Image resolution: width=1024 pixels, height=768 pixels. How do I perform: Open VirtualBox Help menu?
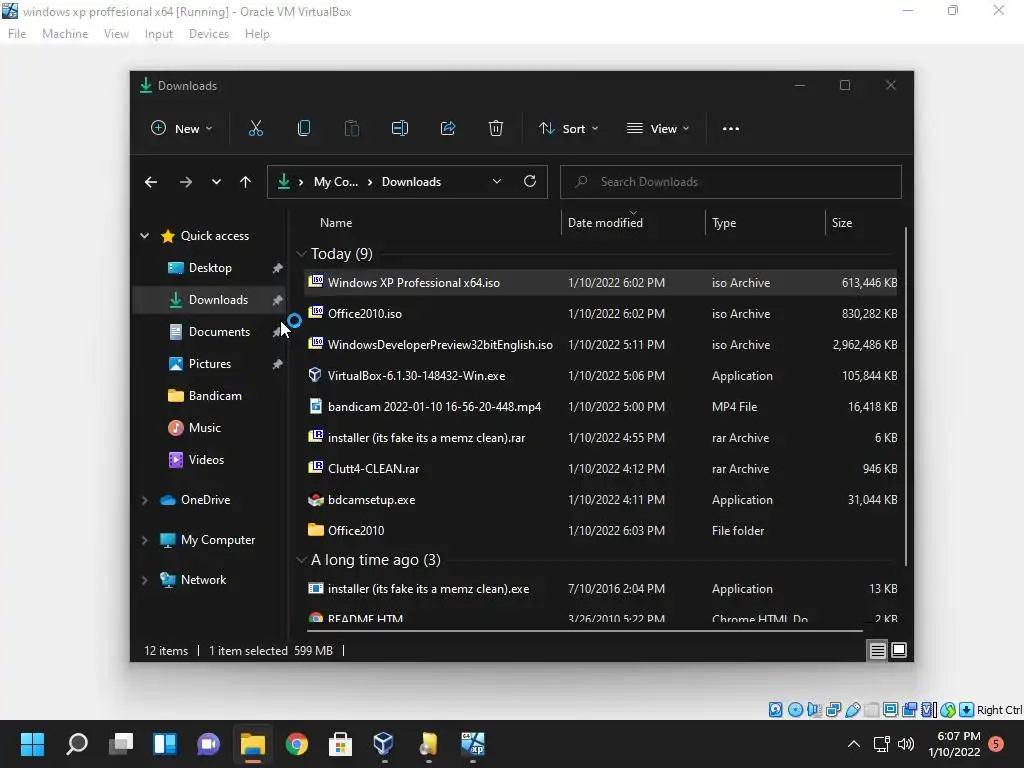(x=257, y=34)
